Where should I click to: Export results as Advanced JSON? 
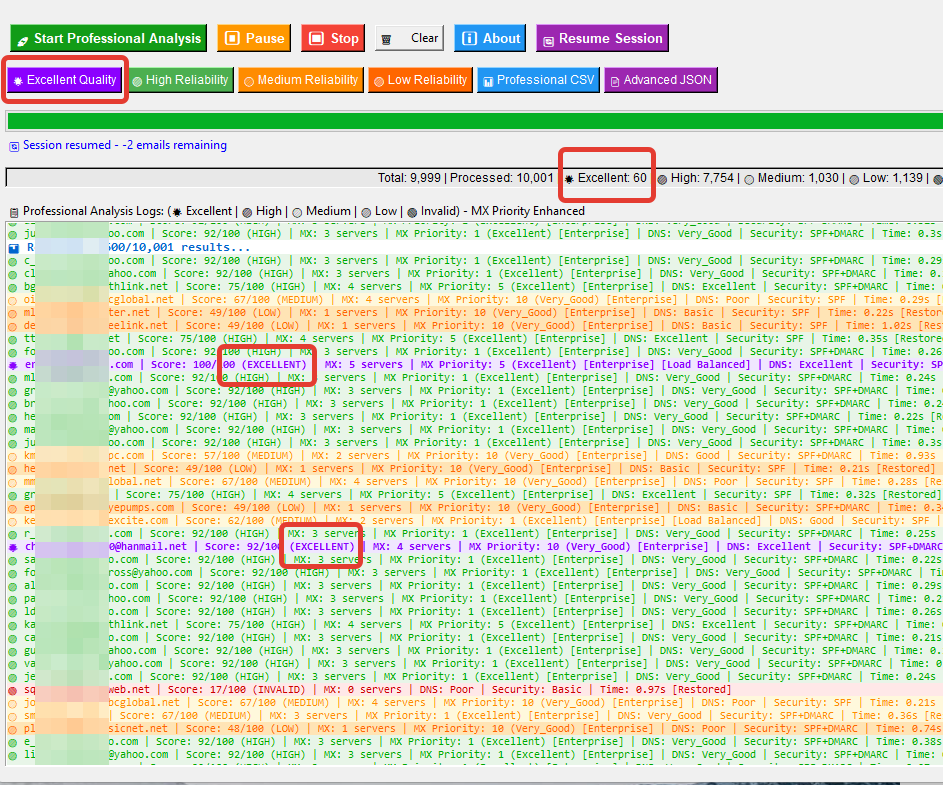pyautogui.click(x=660, y=80)
